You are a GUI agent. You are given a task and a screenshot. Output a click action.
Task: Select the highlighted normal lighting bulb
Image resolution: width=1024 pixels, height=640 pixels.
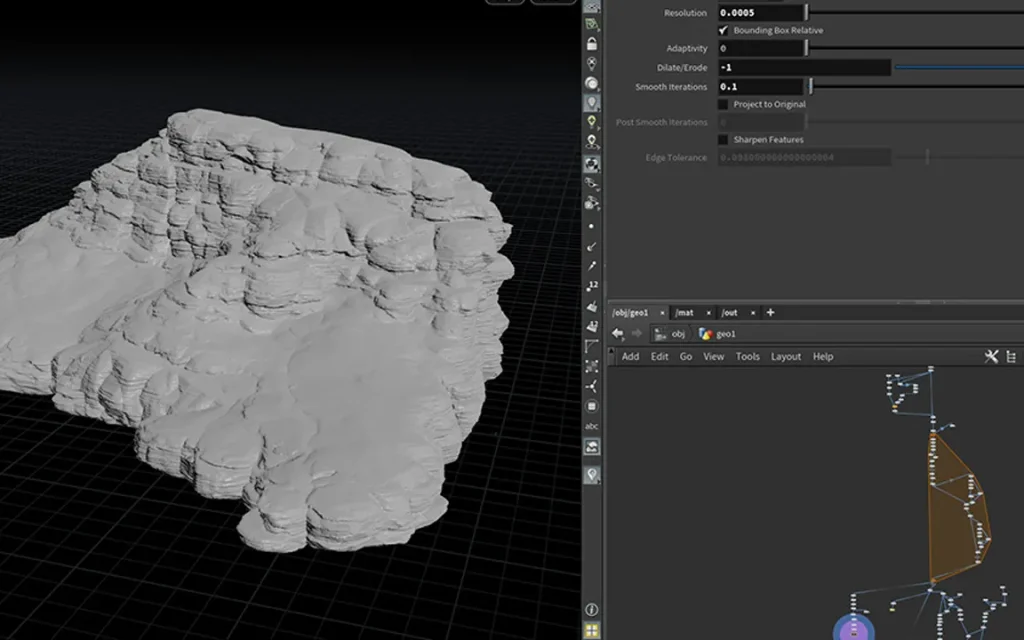pyautogui.click(x=592, y=103)
